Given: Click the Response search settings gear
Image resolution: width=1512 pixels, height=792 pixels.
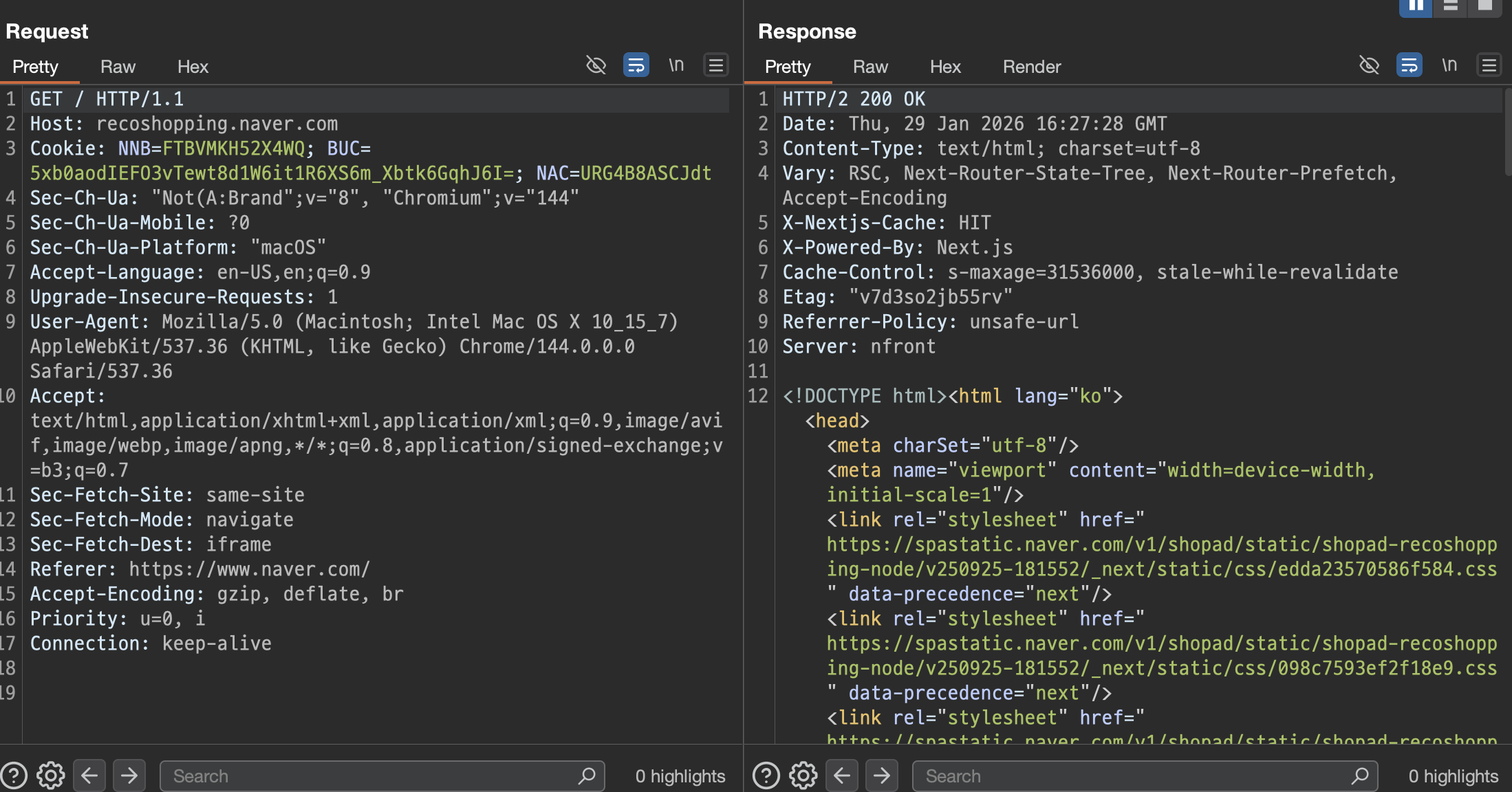Looking at the screenshot, I should 803,775.
